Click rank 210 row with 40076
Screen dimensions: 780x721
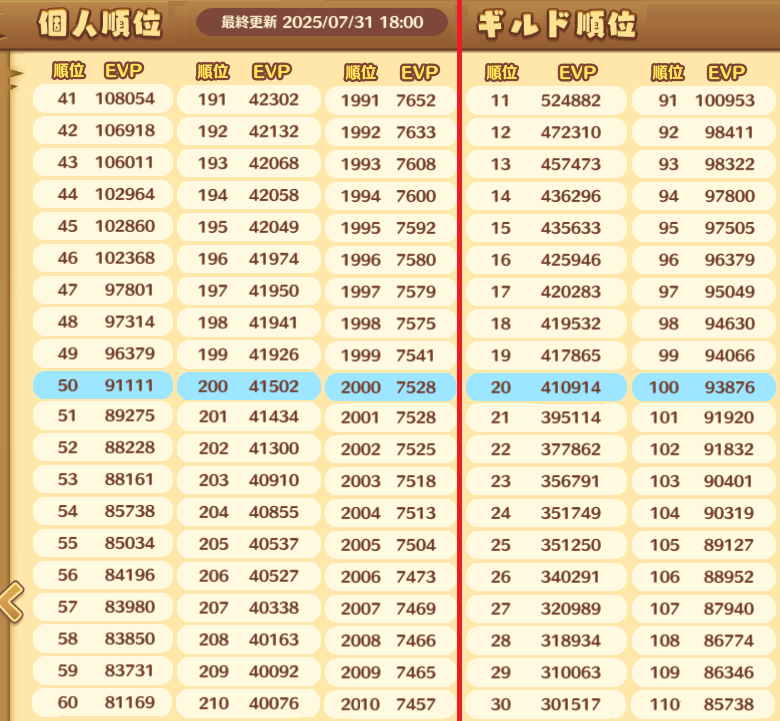tap(249, 703)
